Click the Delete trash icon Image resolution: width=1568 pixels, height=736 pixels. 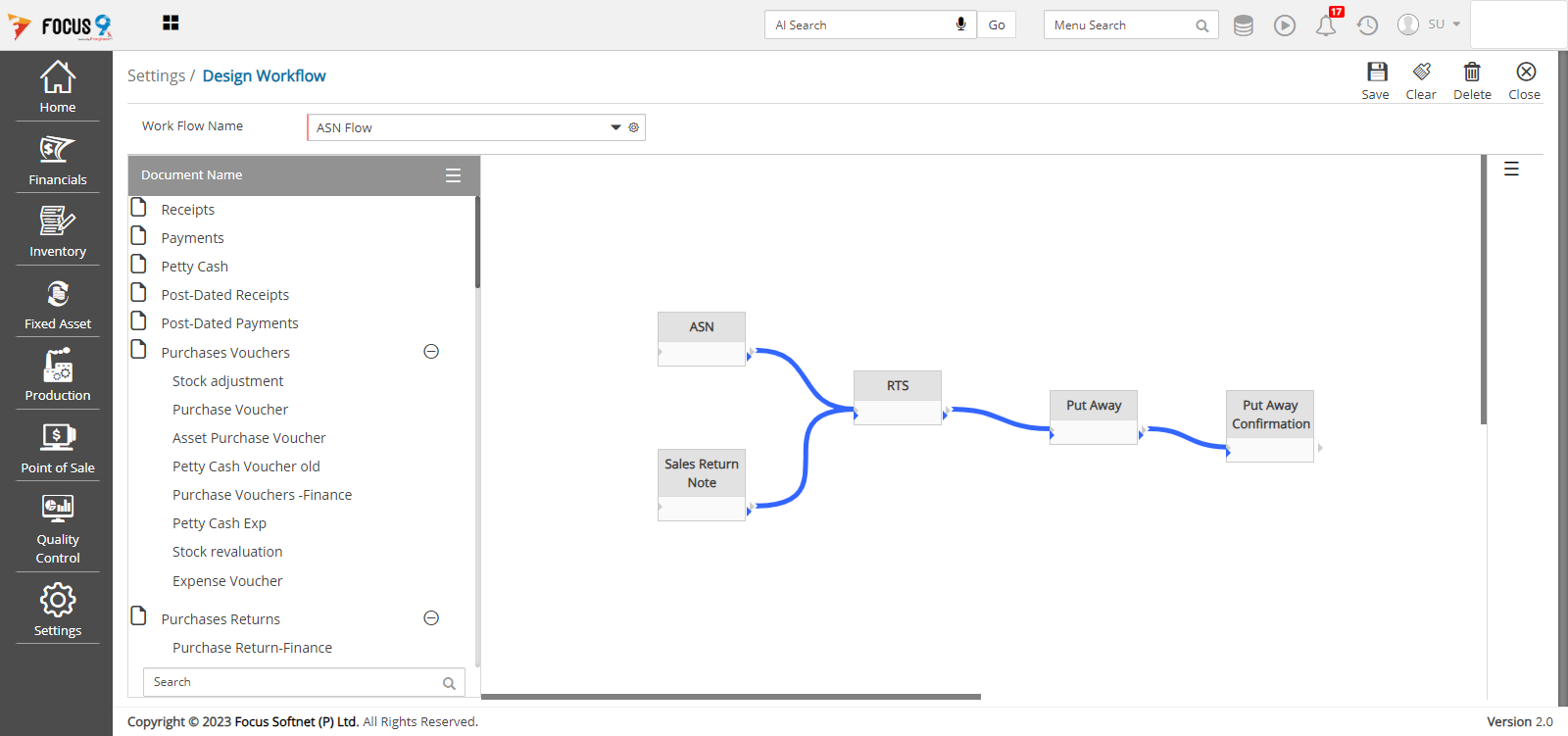(x=1472, y=73)
